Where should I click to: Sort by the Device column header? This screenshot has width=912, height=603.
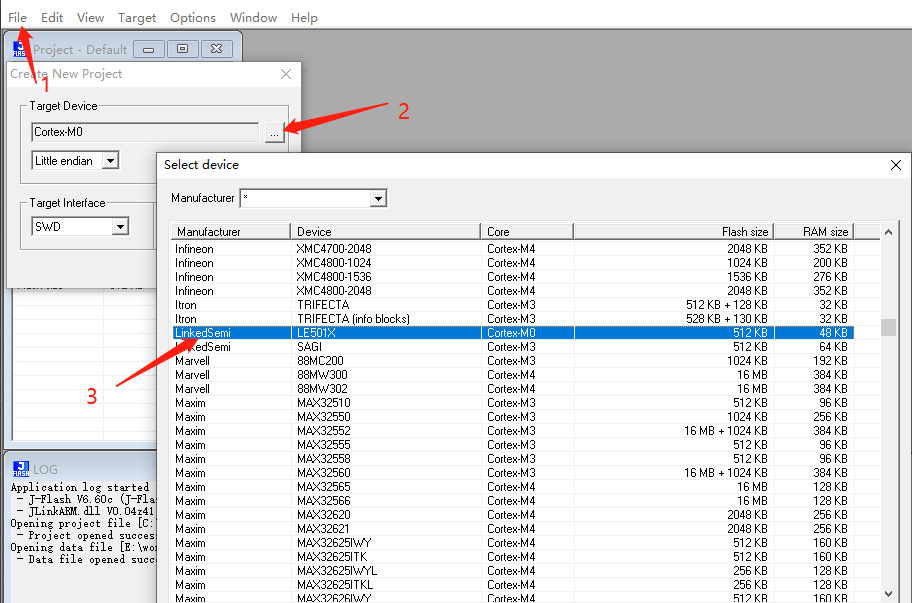pos(386,231)
